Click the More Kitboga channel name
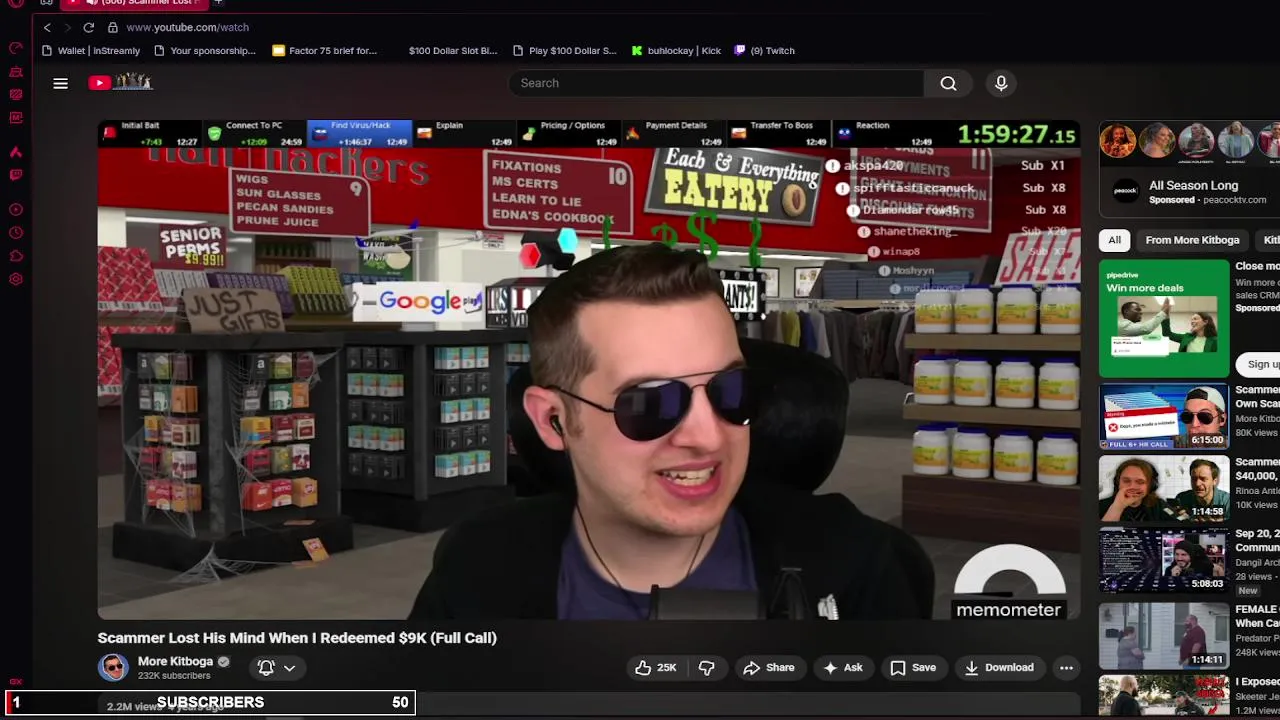 pos(175,661)
